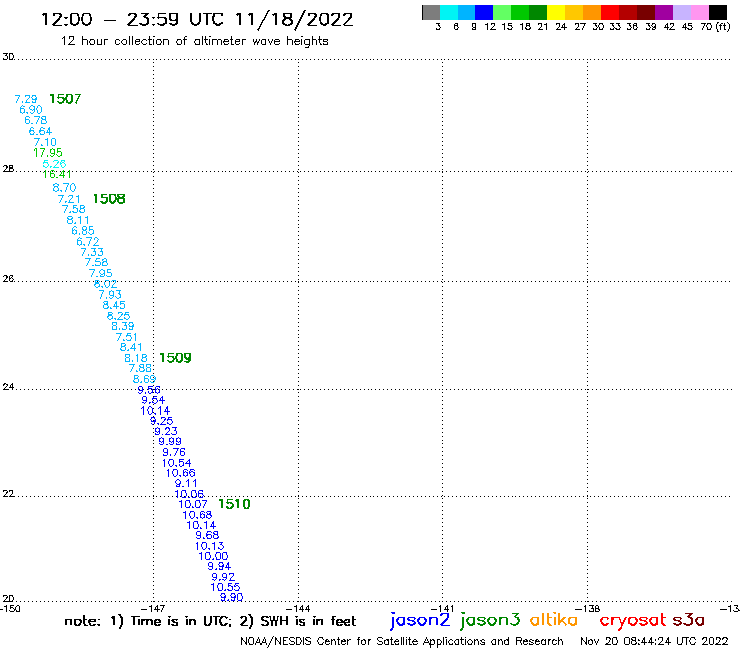This screenshot has height=650, width=740.
Task: Click wave height value 10.55
Action: point(226,587)
